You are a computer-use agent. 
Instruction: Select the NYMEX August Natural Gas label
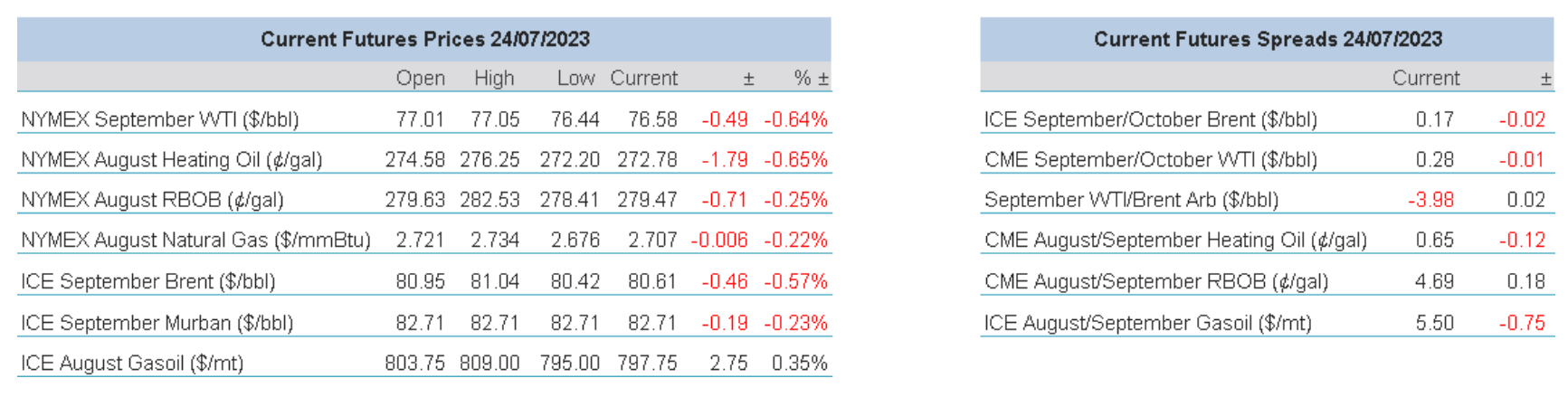point(195,241)
